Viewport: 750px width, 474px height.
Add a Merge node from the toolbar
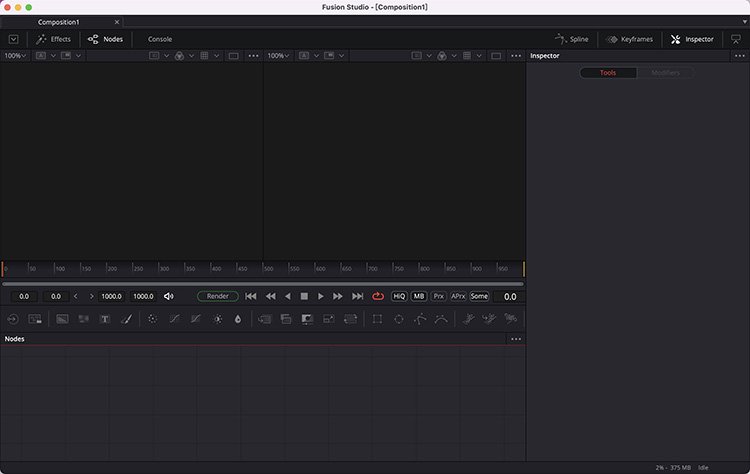265,319
